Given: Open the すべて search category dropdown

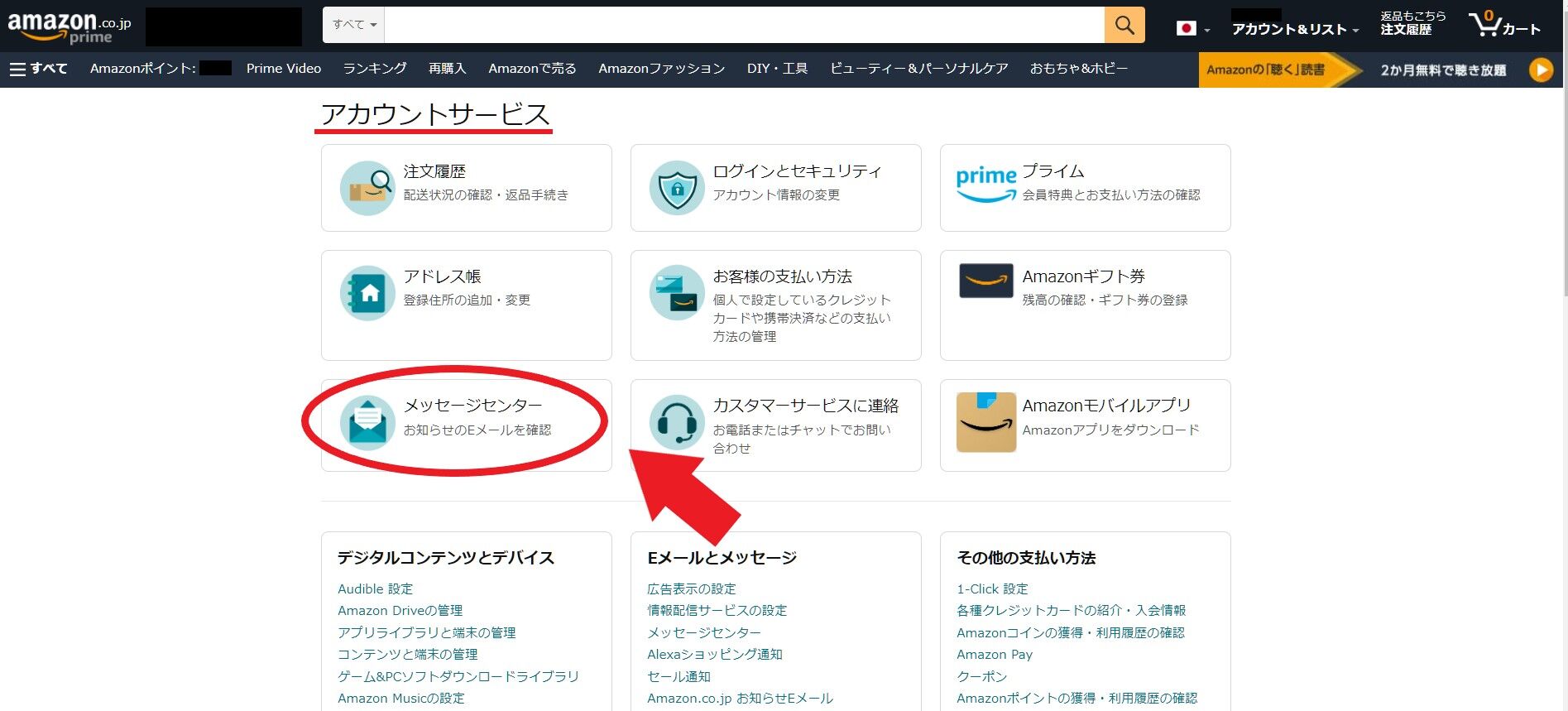Looking at the screenshot, I should [x=354, y=25].
